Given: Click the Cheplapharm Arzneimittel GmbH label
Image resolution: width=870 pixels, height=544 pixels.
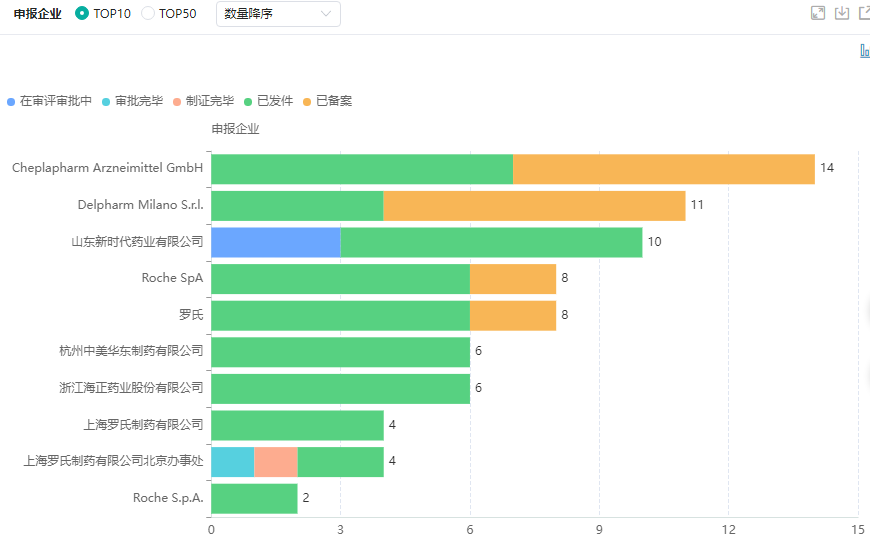Looking at the screenshot, I should pos(107,168).
